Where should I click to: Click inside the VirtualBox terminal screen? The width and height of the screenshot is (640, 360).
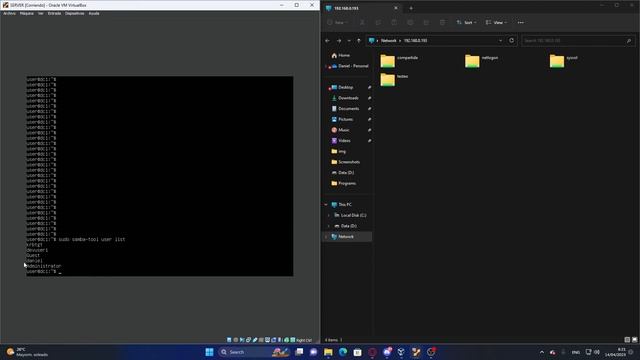tap(160, 176)
